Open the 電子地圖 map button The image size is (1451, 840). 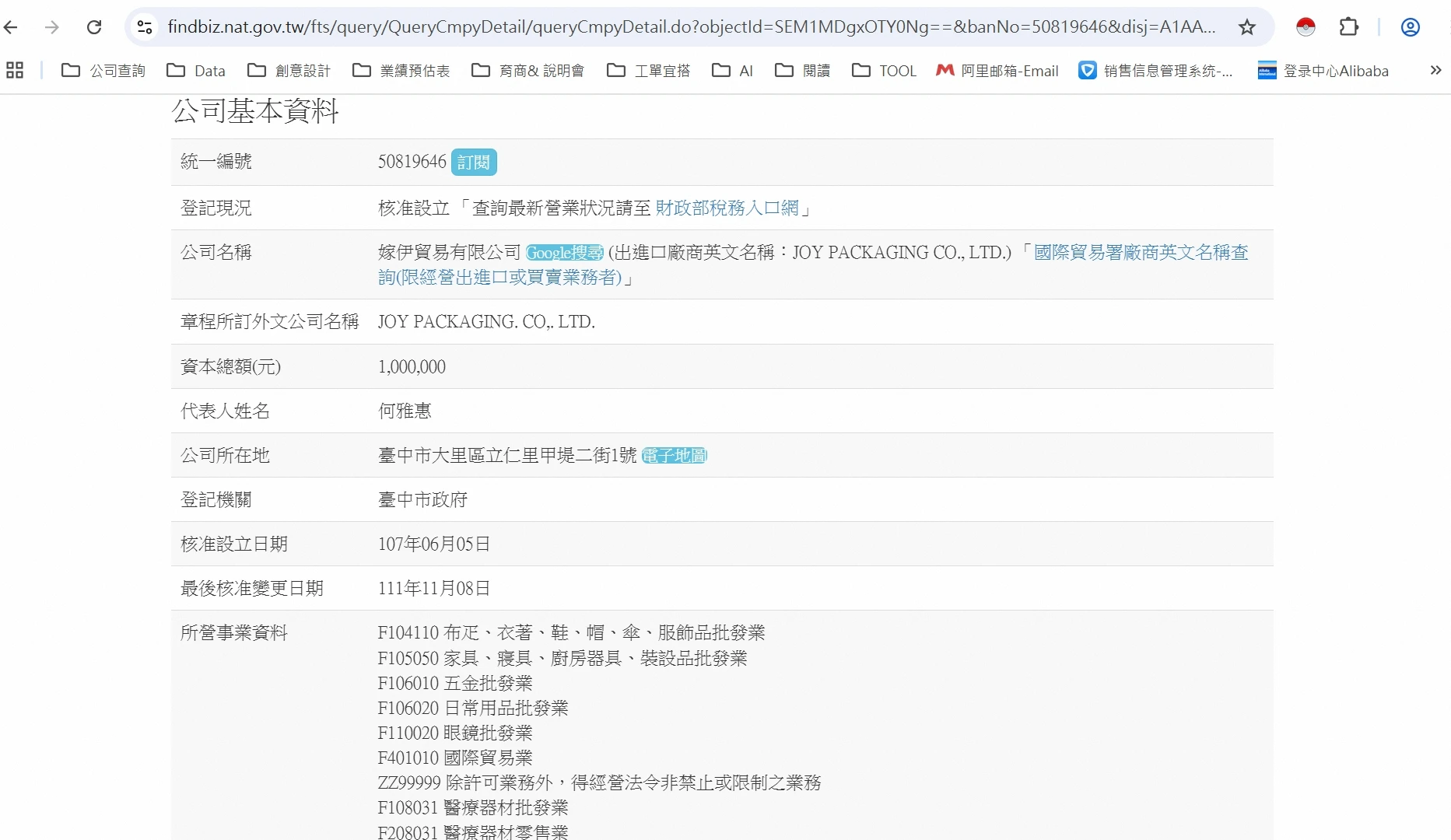[674, 456]
